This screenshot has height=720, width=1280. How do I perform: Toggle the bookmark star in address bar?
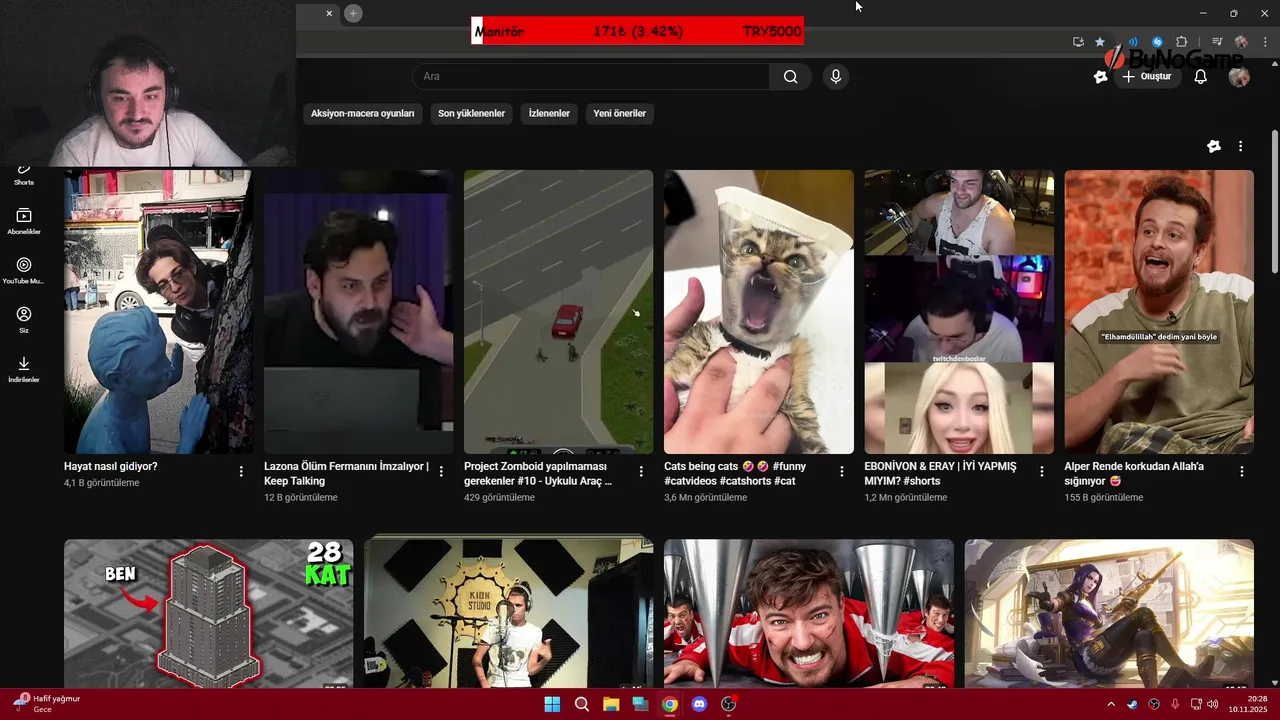click(x=1100, y=42)
